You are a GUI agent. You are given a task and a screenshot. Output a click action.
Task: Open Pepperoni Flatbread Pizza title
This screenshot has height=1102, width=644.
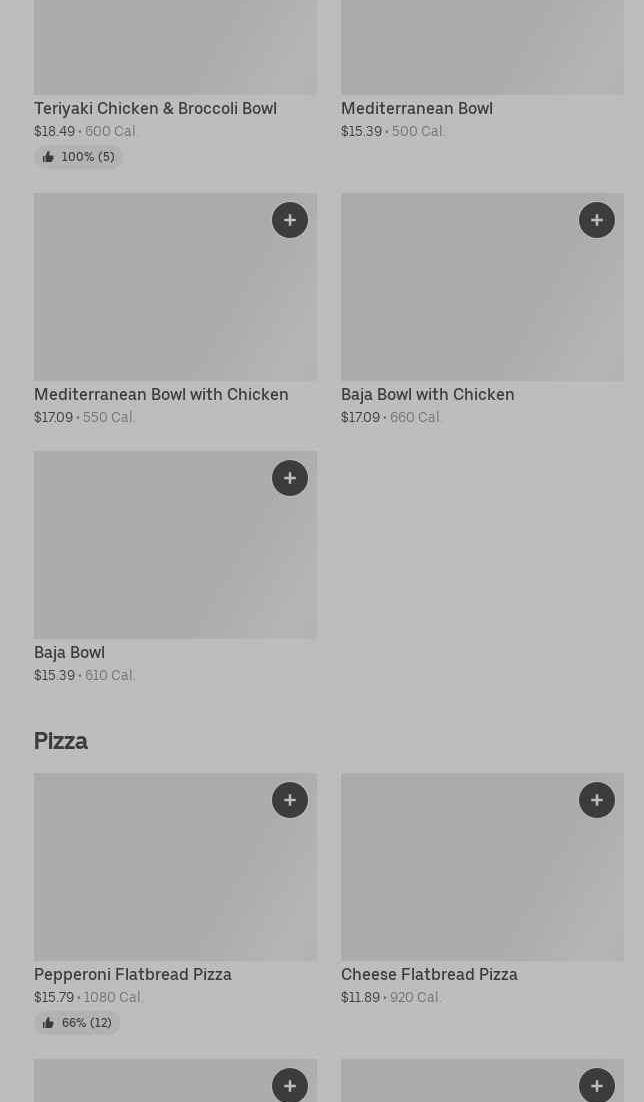click(132, 974)
